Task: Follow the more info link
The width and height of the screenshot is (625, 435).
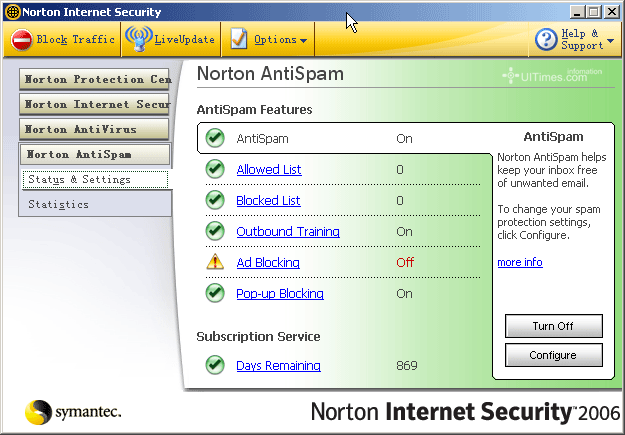Action: 520,262
